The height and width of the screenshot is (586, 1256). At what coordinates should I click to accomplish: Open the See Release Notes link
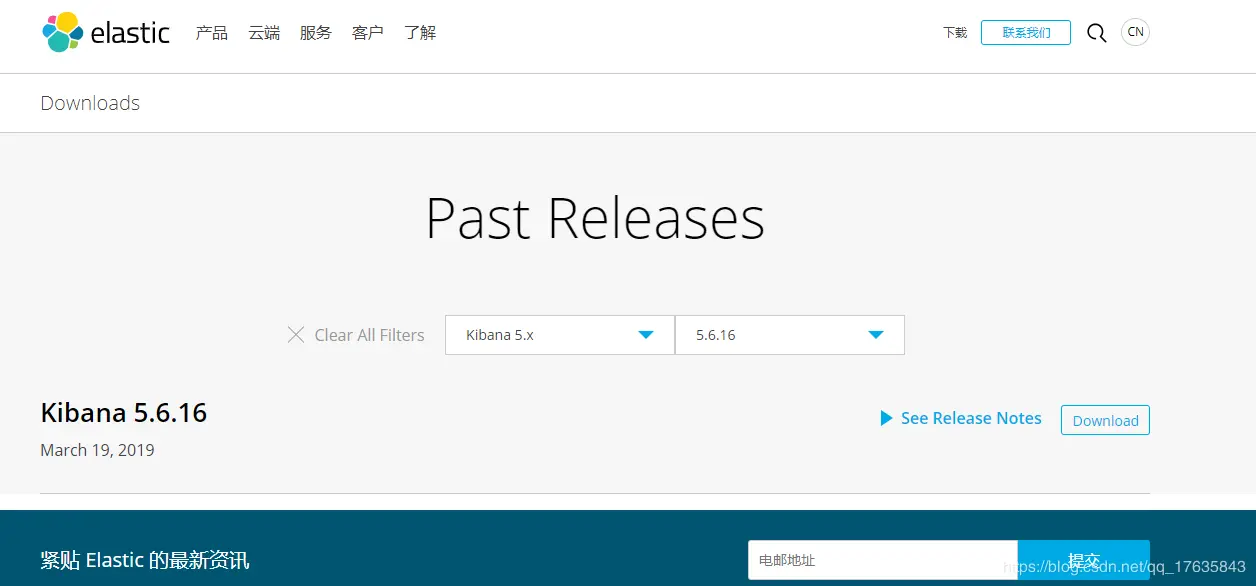coord(971,418)
